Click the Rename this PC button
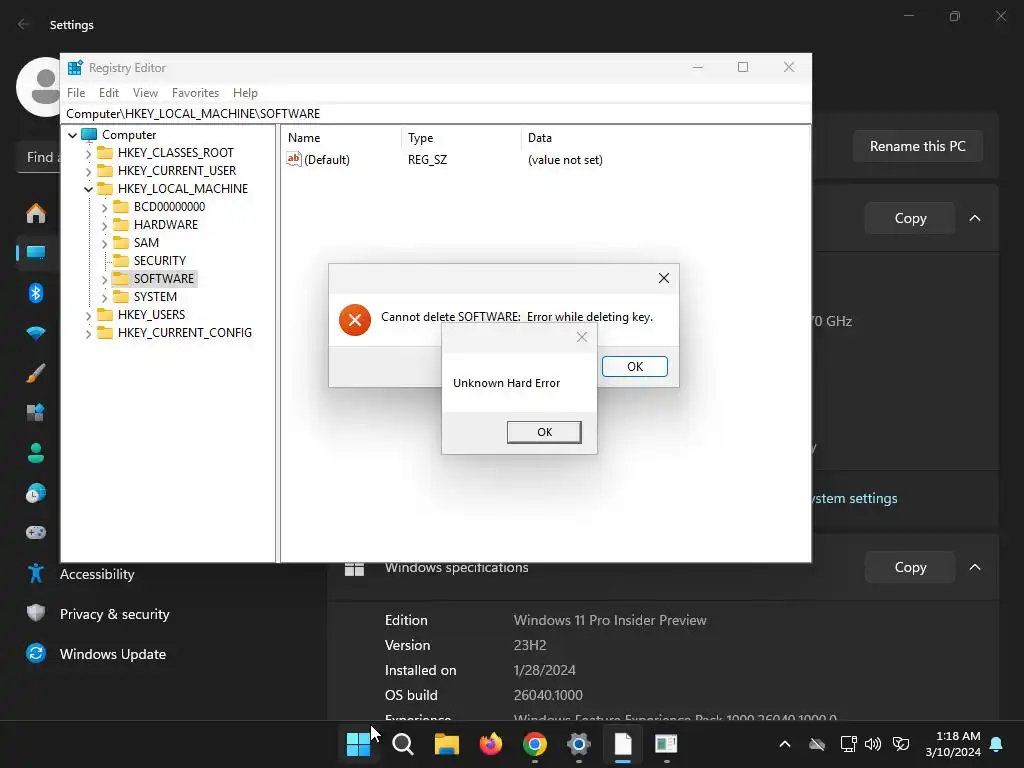Screen dimensions: 1024x768 [918, 146]
